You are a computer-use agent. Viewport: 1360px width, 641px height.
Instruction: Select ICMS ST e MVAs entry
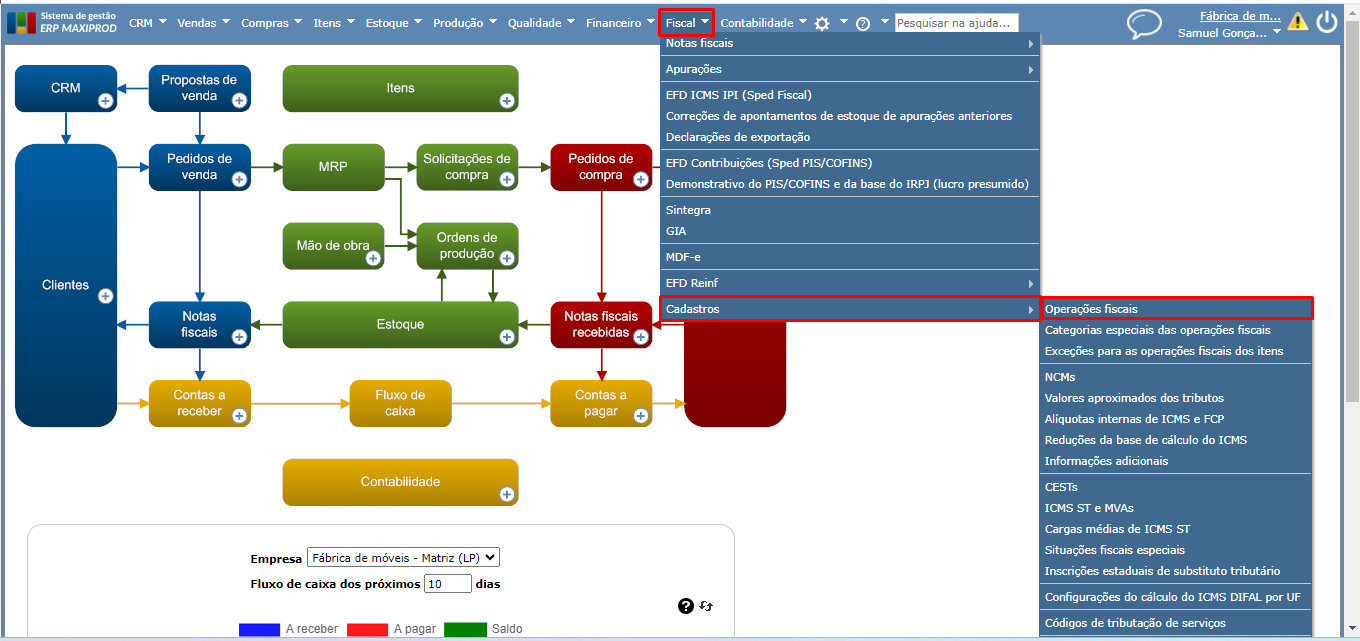(x=1089, y=508)
